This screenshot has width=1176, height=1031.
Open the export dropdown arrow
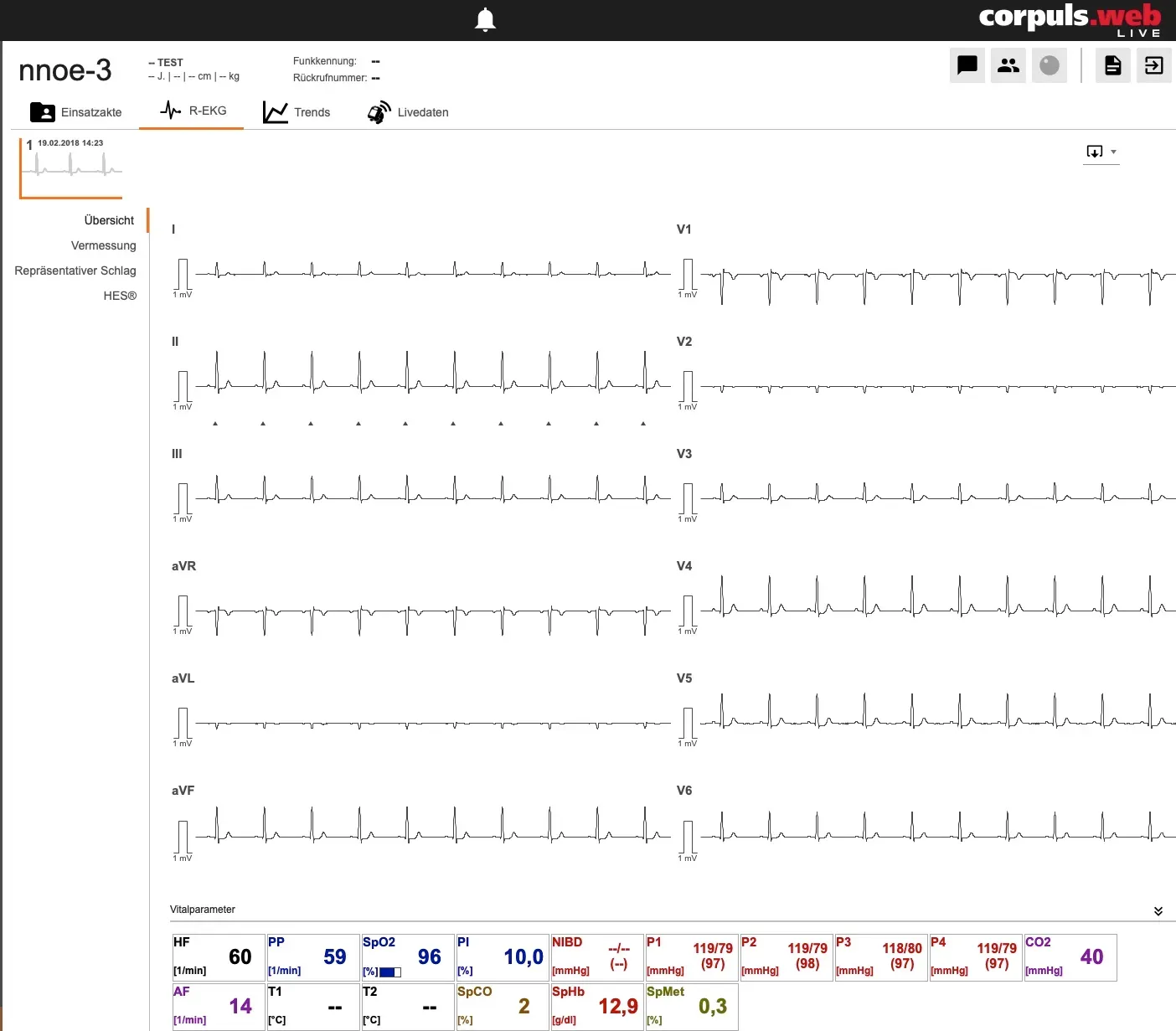pyautogui.click(x=1113, y=152)
